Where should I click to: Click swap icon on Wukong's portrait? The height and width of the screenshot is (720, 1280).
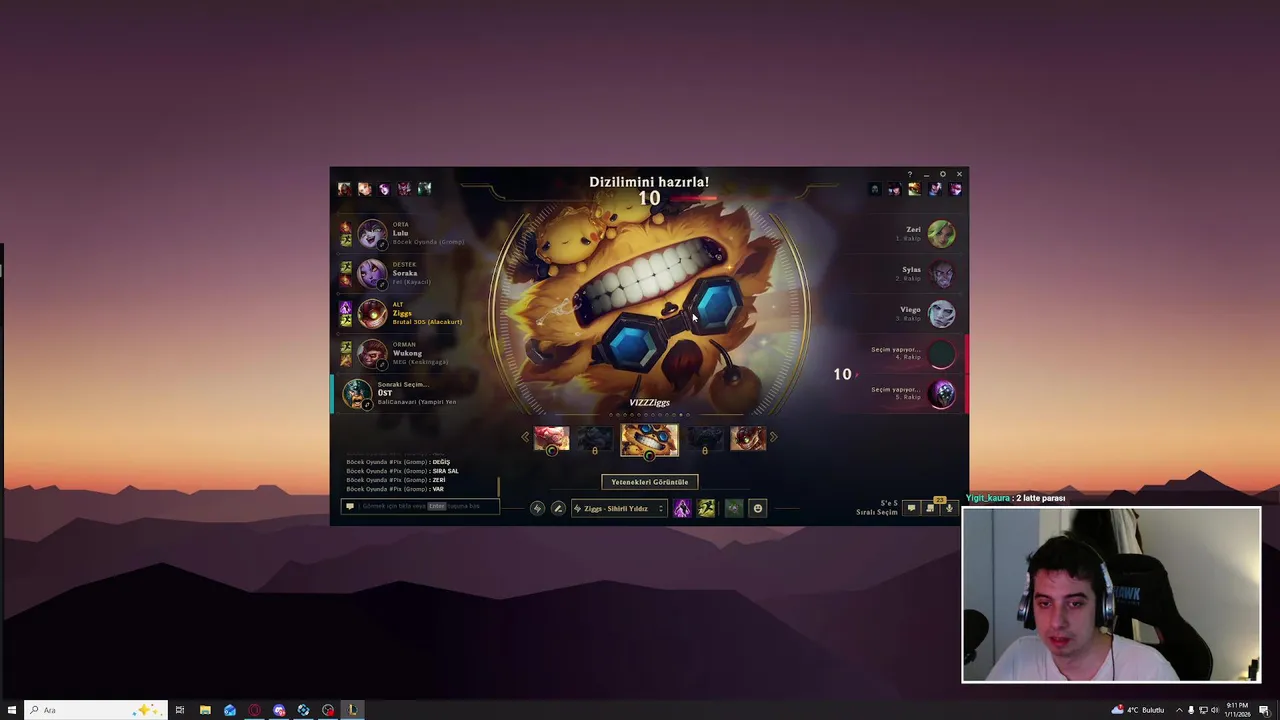382,365
